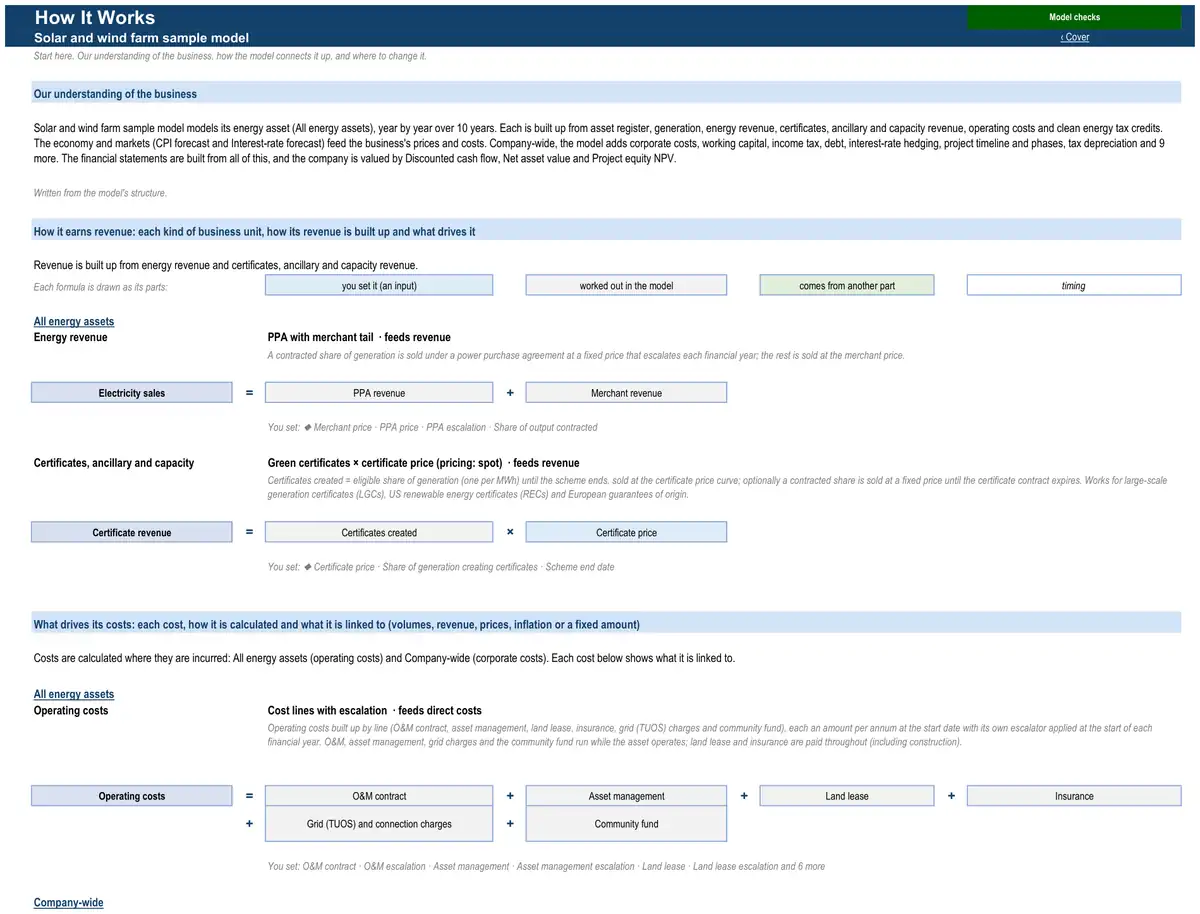Follow the ‹ Cover link
Screen dimensions: 1200x914
pos(1075,37)
